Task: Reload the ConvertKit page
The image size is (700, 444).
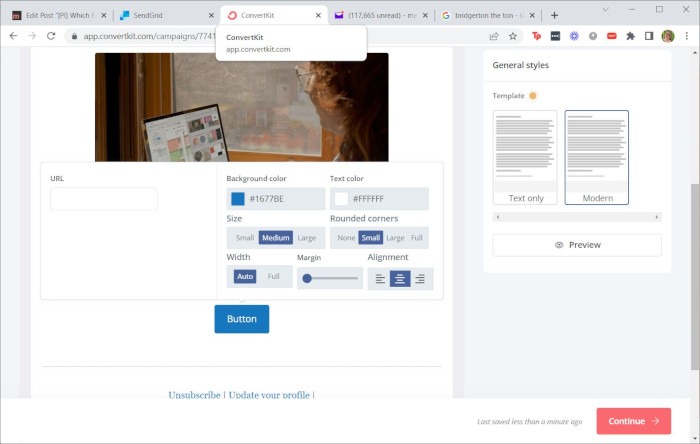Action: tap(51, 36)
